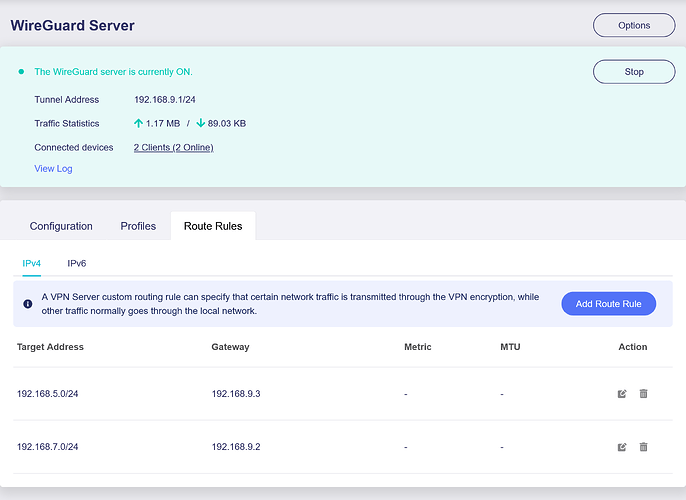Image resolution: width=686 pixels, height=500 pixels.
Task: Switch to the Profiles tab
Action: point(138,226)
